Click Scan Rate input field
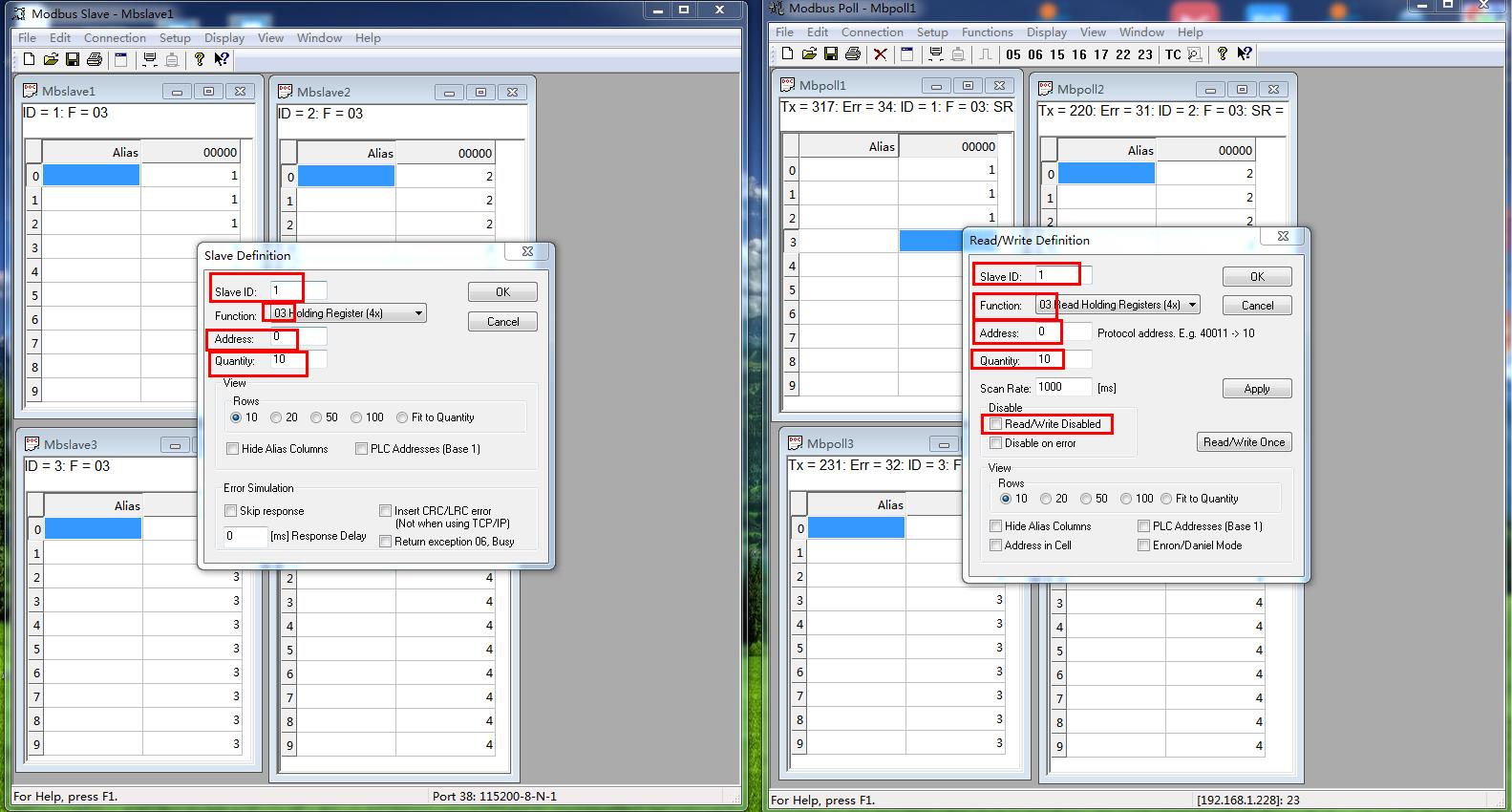This screenshot has height=812, width=1512. 1063,387
